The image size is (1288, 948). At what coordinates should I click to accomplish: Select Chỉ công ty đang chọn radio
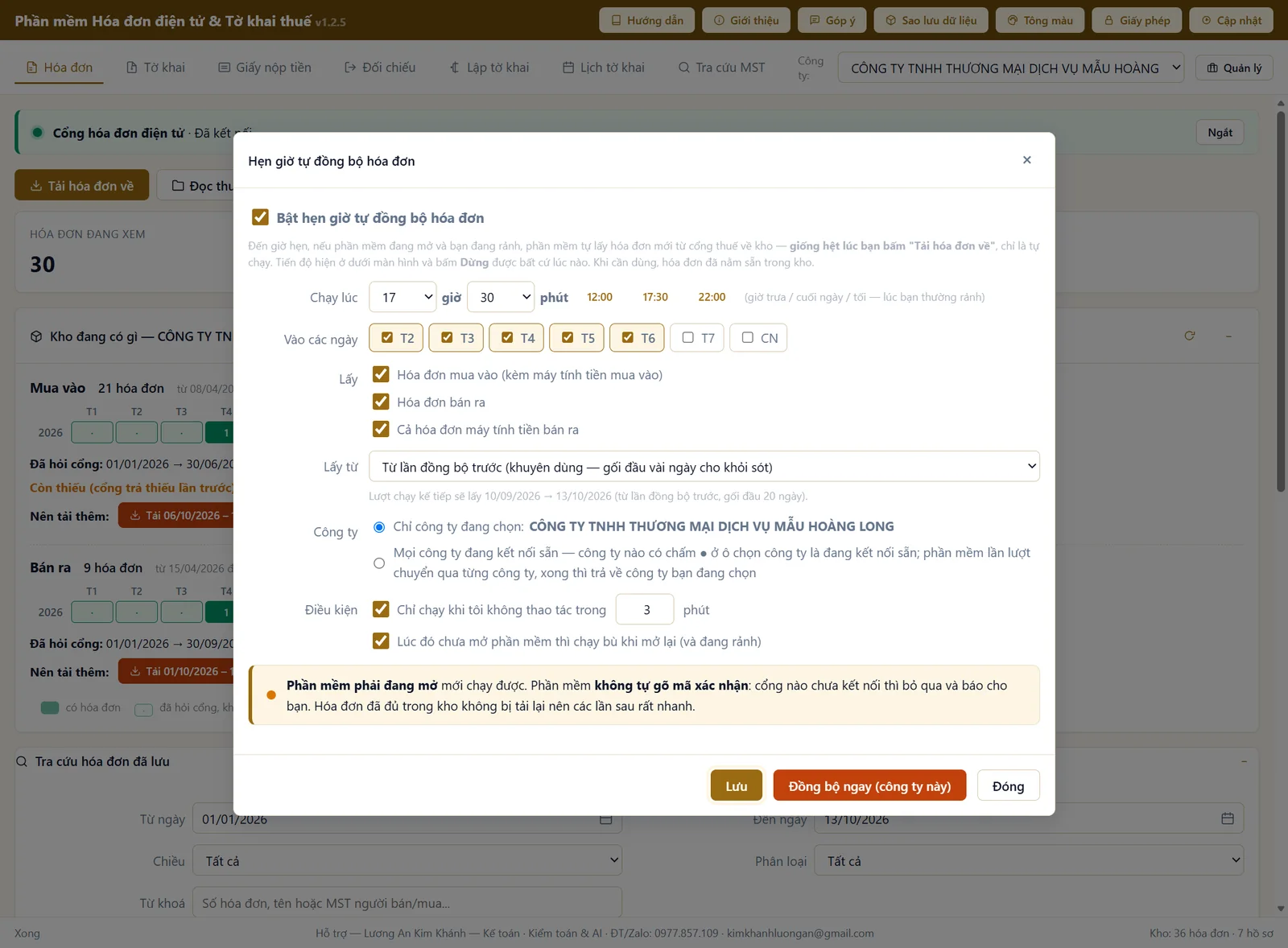point(379,527)
